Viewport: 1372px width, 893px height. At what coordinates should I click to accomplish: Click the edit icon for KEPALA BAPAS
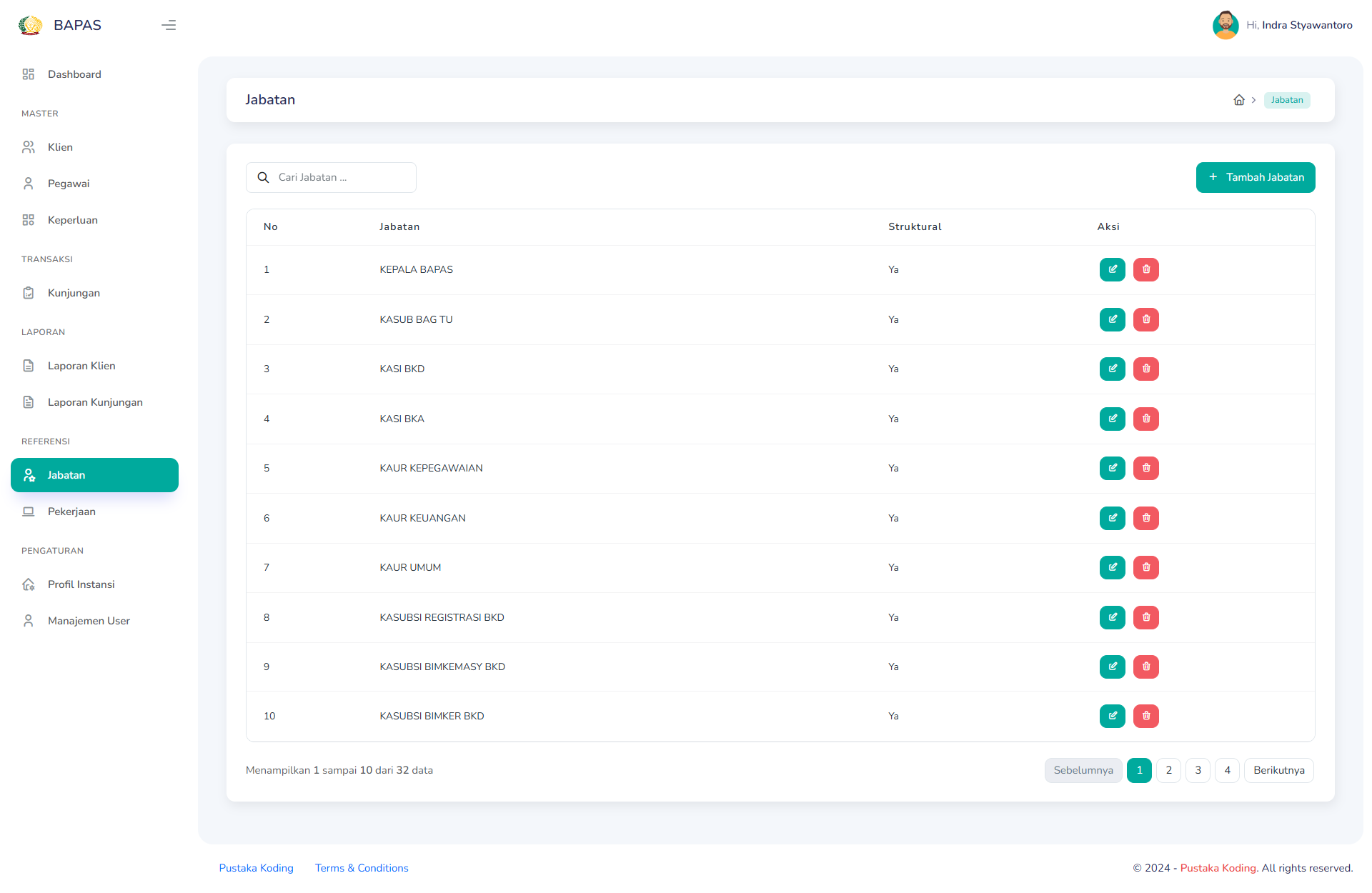[1113, 269]
